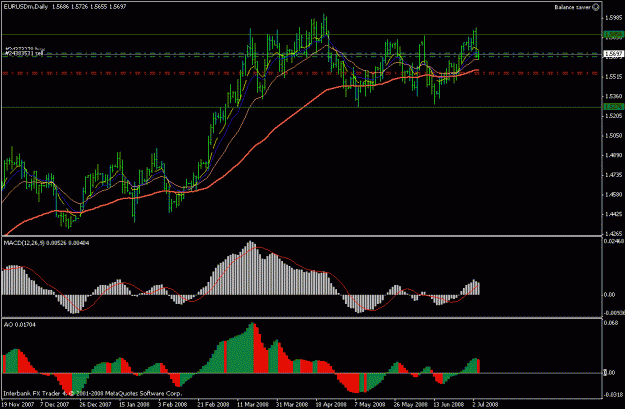The height and width of the screenshot is (409, 625).
Task: Click the '2 Jul 2008' date label
Action: 485,404
